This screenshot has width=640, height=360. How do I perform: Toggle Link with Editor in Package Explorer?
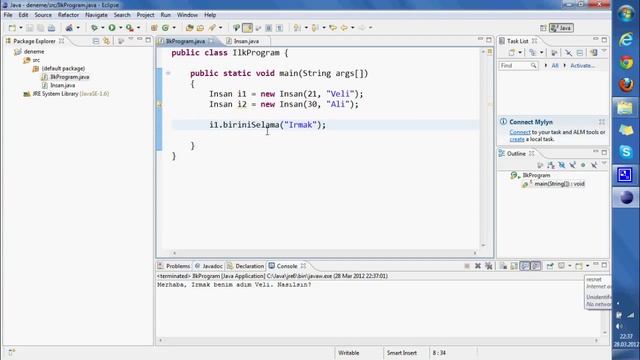107,41
